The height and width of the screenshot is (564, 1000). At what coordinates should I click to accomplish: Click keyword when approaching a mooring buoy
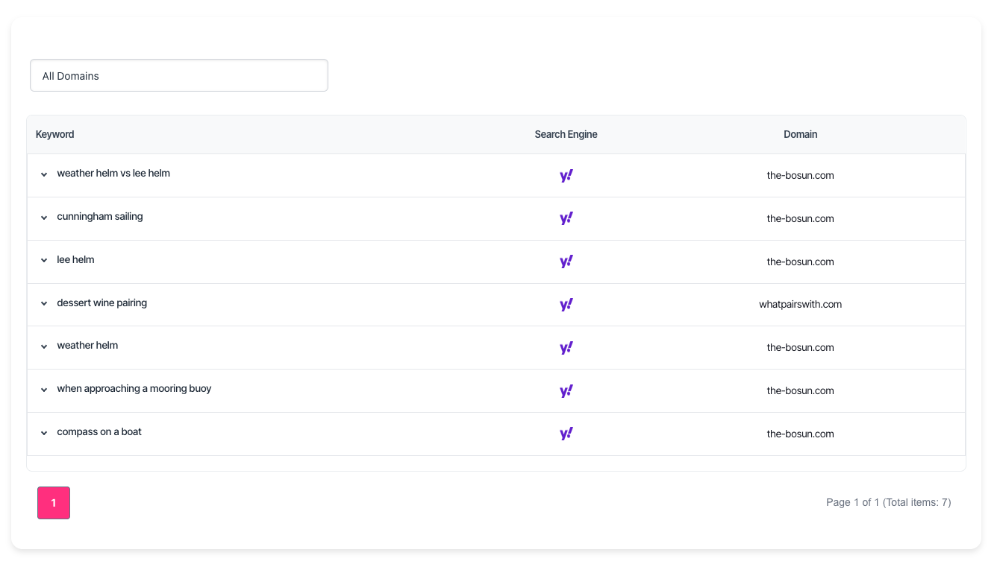[x=134, y=389]
